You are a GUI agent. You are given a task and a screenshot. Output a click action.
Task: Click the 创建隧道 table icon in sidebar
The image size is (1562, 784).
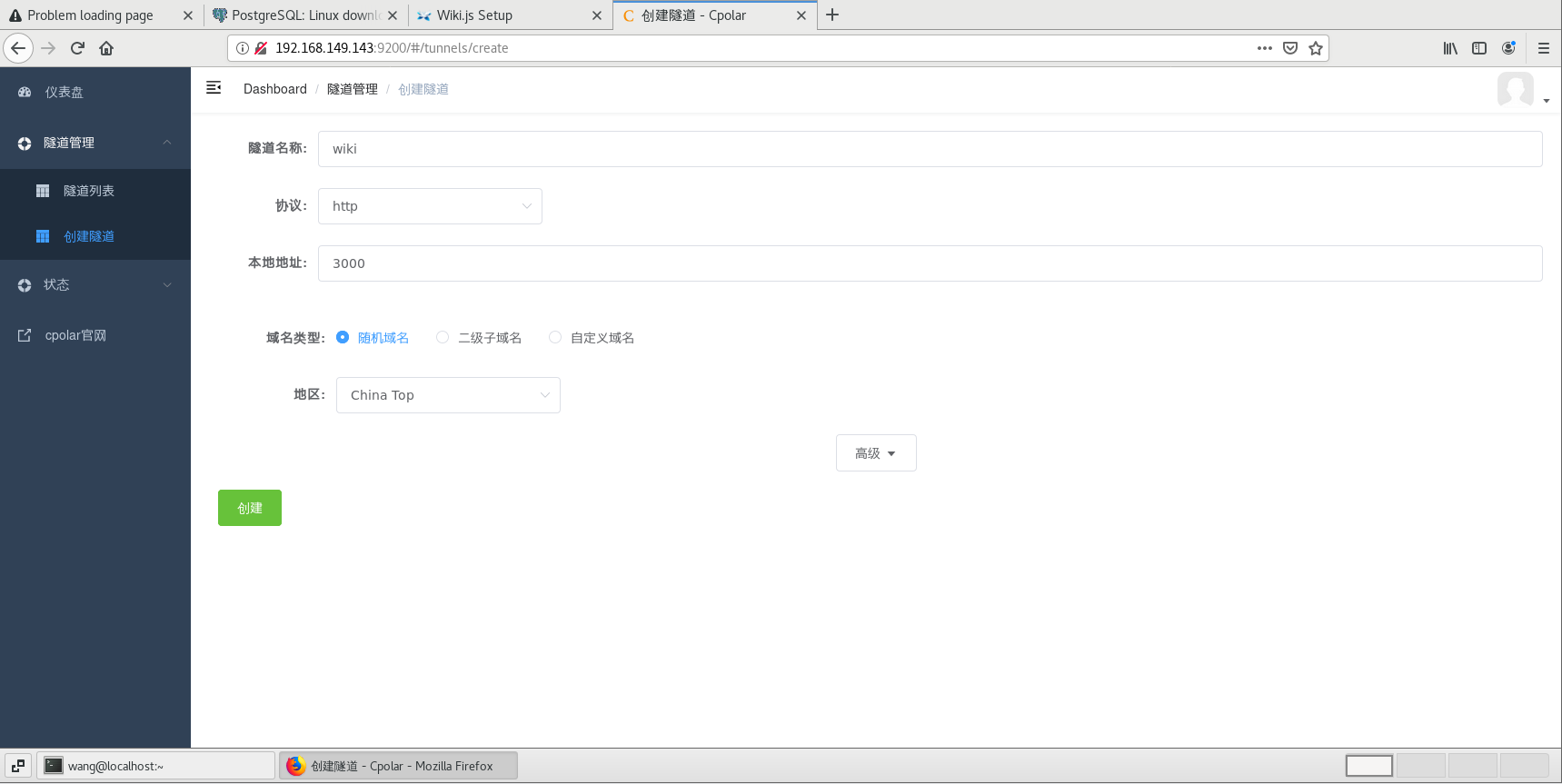point(43,236)
